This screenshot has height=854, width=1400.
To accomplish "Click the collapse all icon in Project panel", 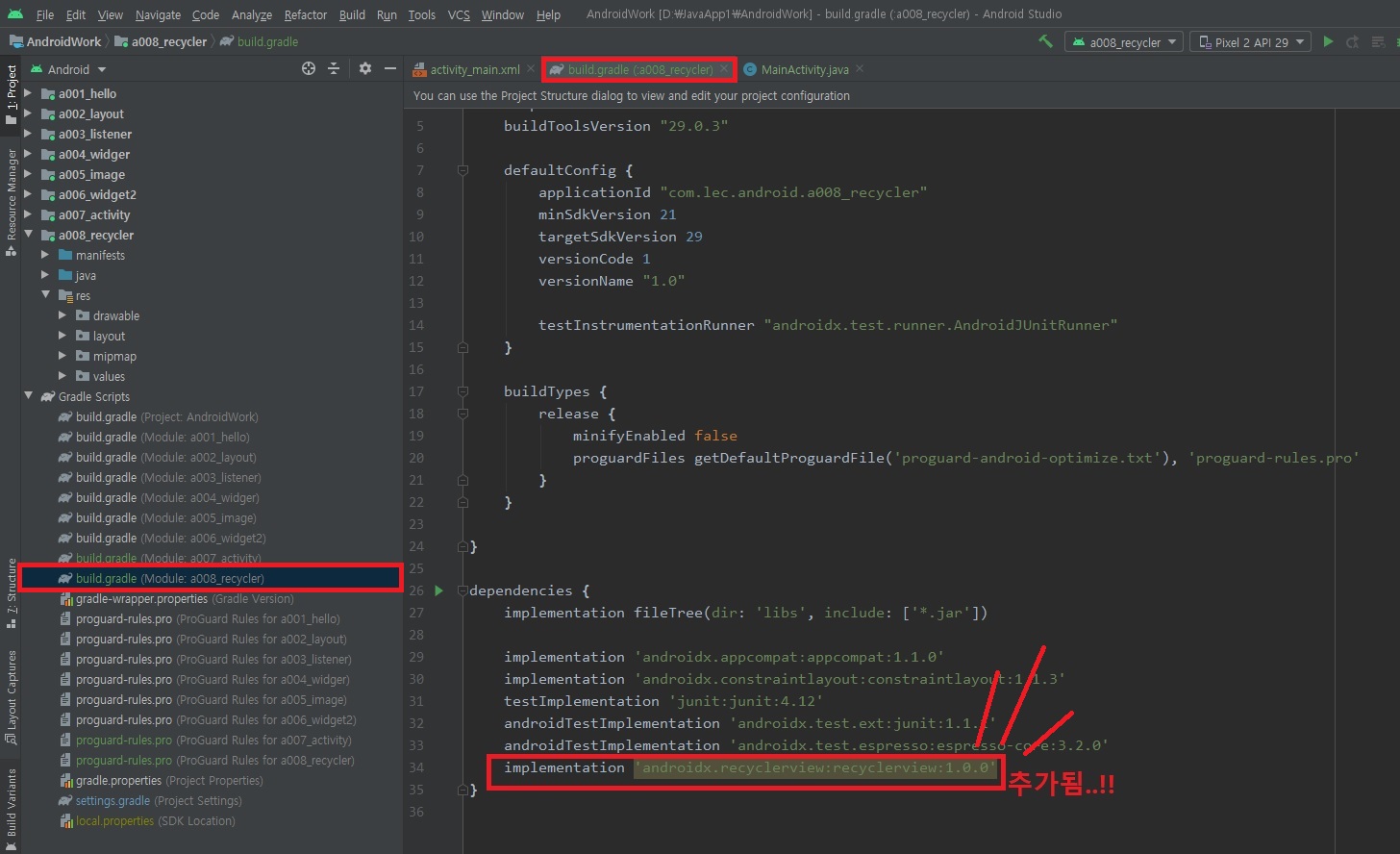I will tap(334, 68).
